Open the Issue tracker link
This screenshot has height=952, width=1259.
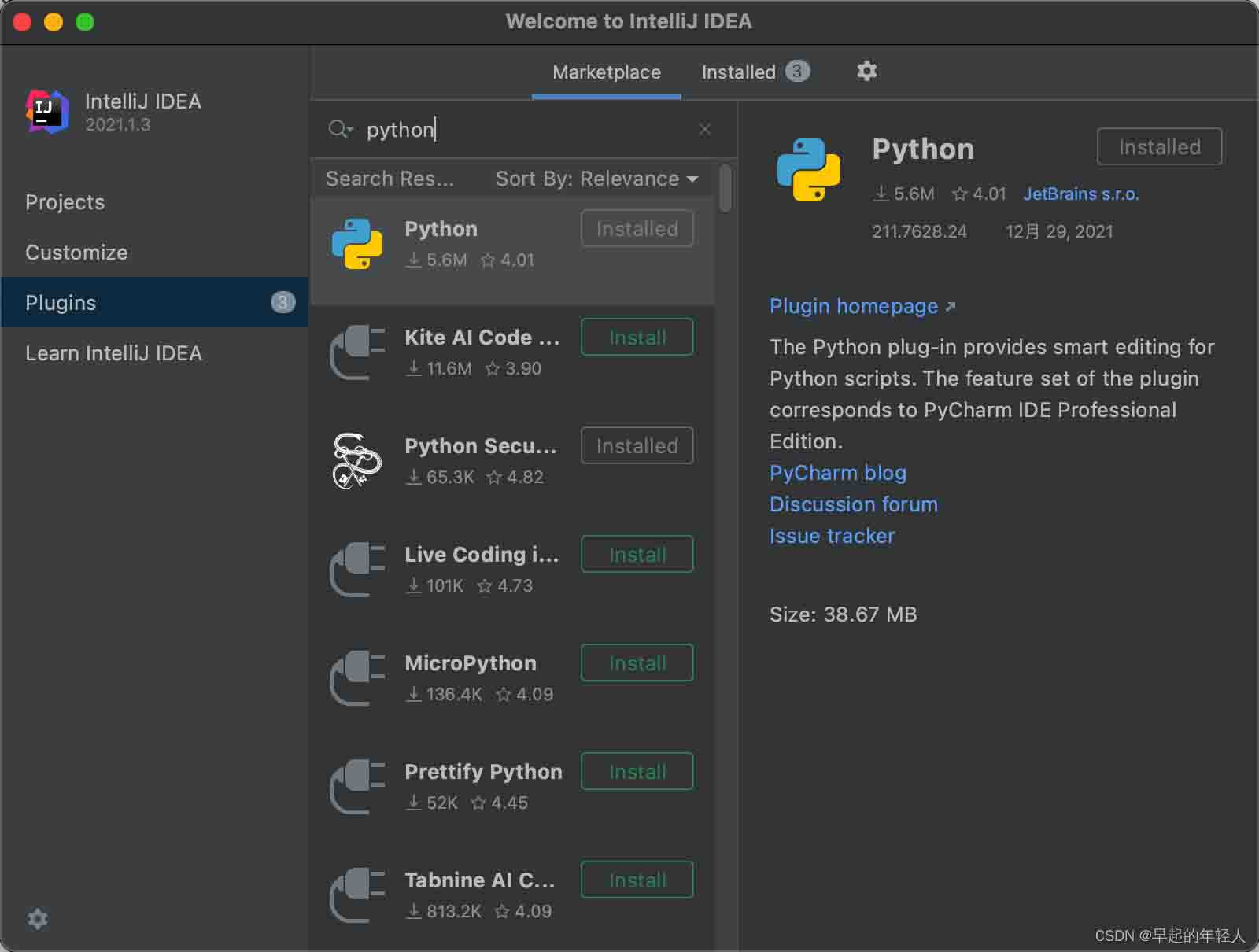pos(833,536)
